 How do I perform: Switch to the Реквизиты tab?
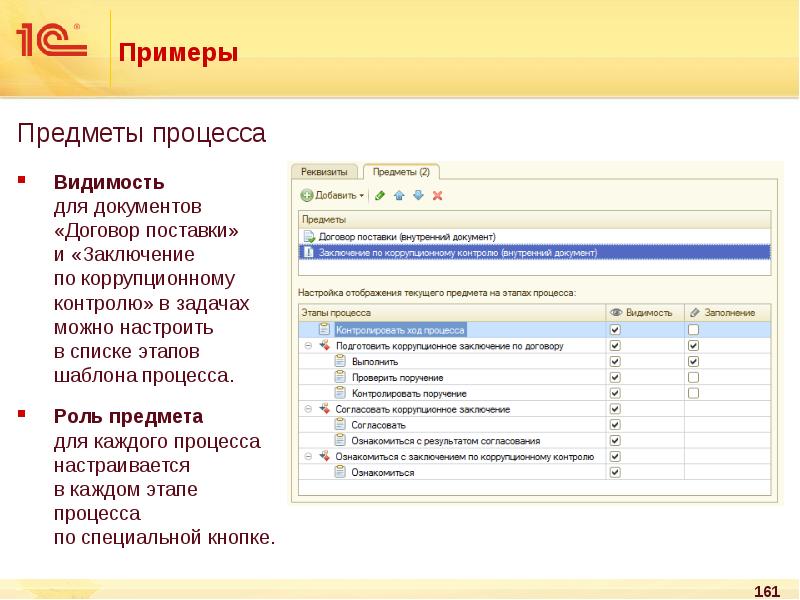[325, 172]
